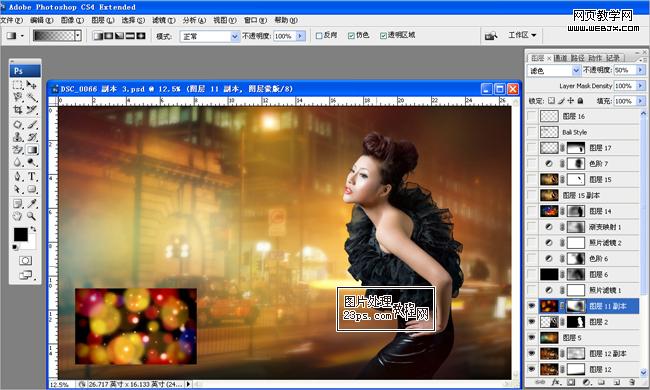Add a layer style via fx icon
The image size is (650, 390).
click(556, 382)
